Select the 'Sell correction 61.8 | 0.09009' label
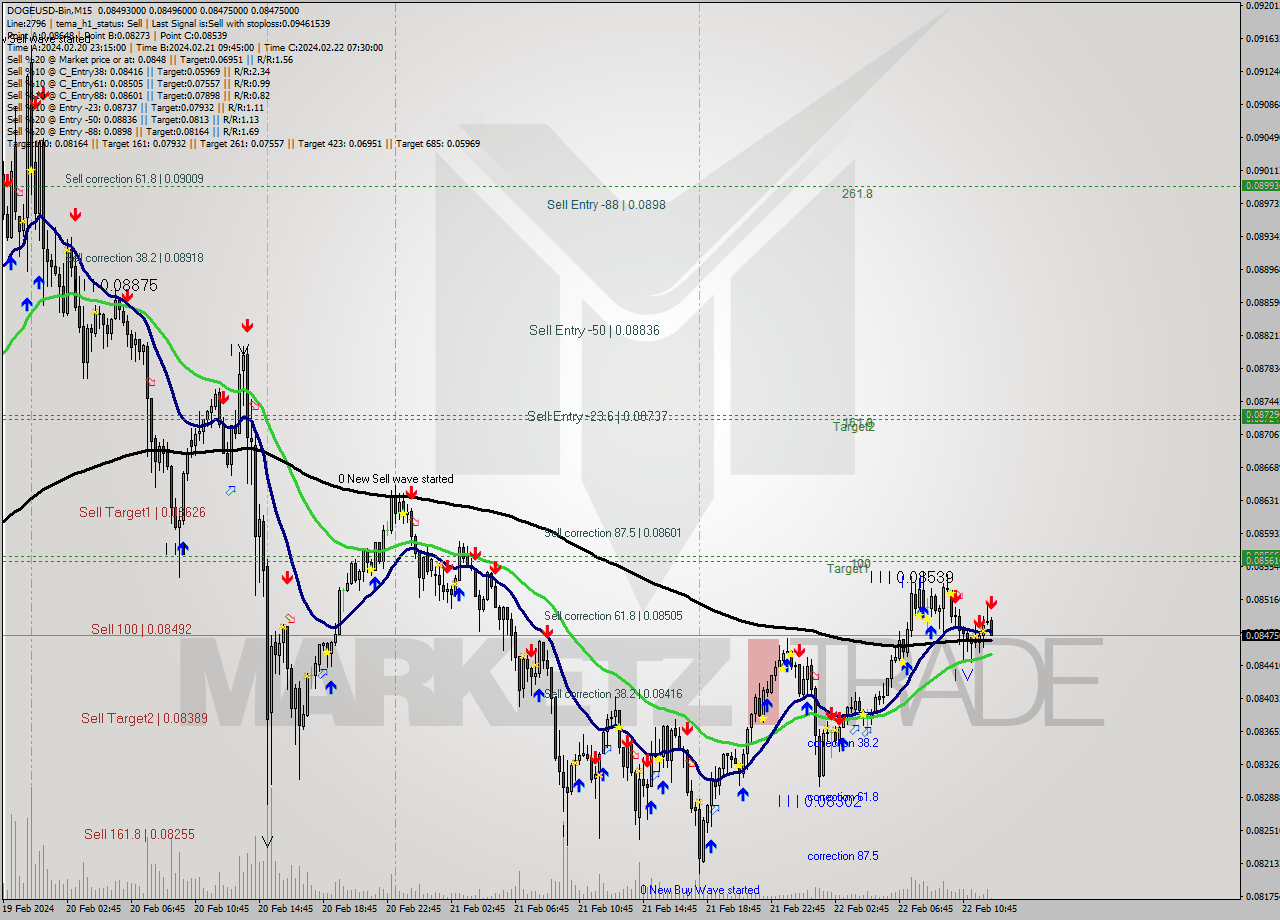Viewport: 1280px width, 920px height. (134, 179)
